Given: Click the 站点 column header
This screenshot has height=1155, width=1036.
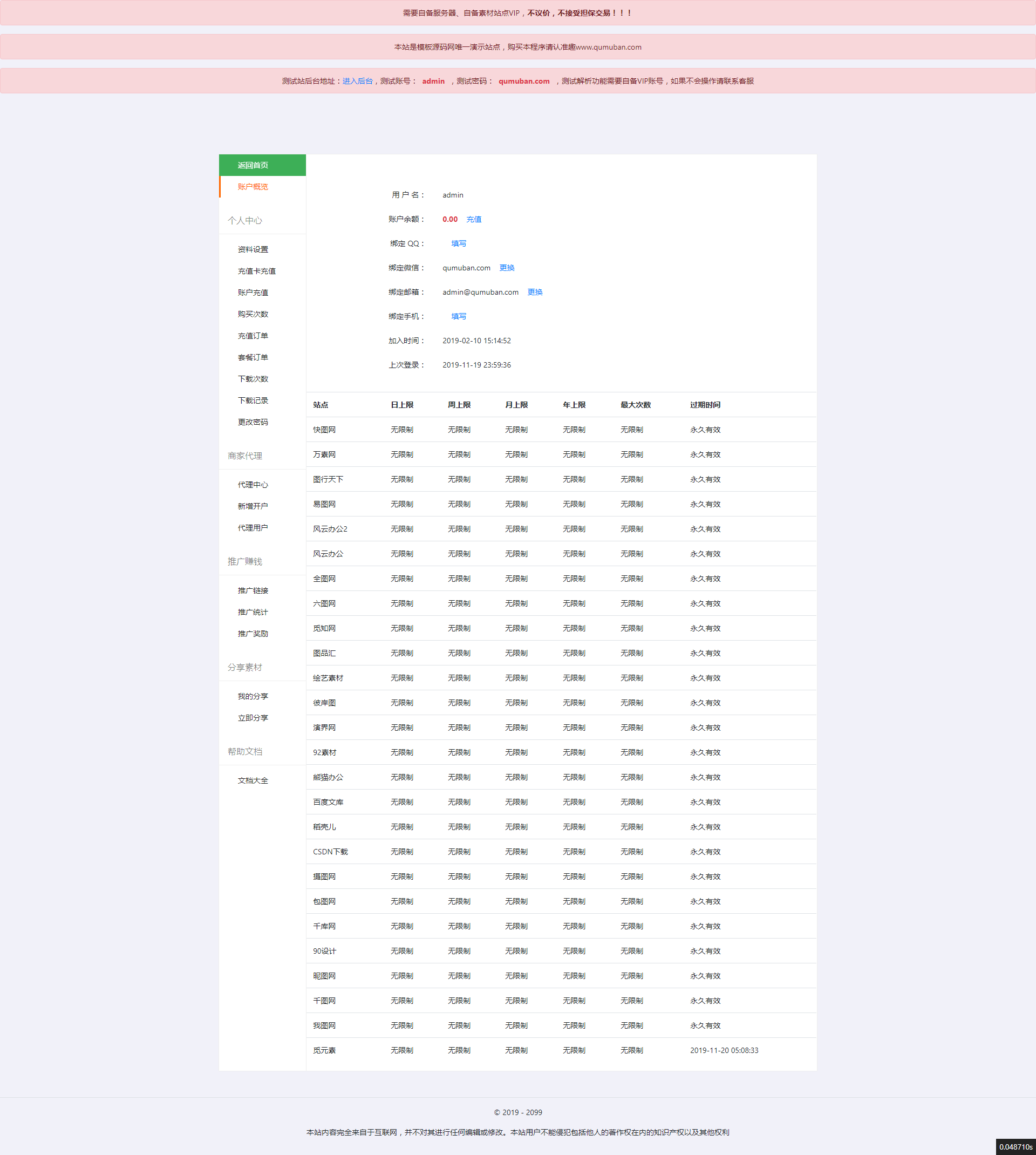Looking at the screenshot, I should tap(321, 405).
